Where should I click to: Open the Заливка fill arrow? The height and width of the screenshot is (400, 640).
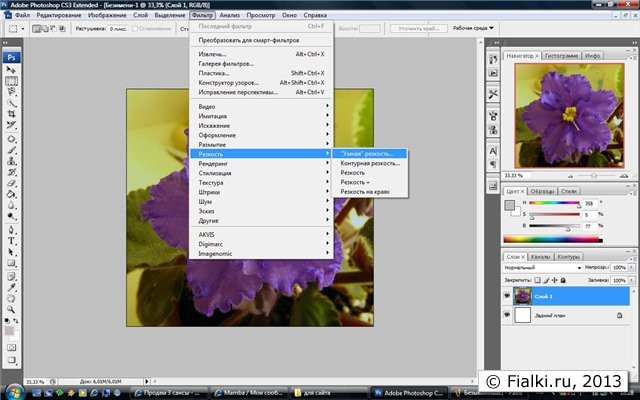632,280
